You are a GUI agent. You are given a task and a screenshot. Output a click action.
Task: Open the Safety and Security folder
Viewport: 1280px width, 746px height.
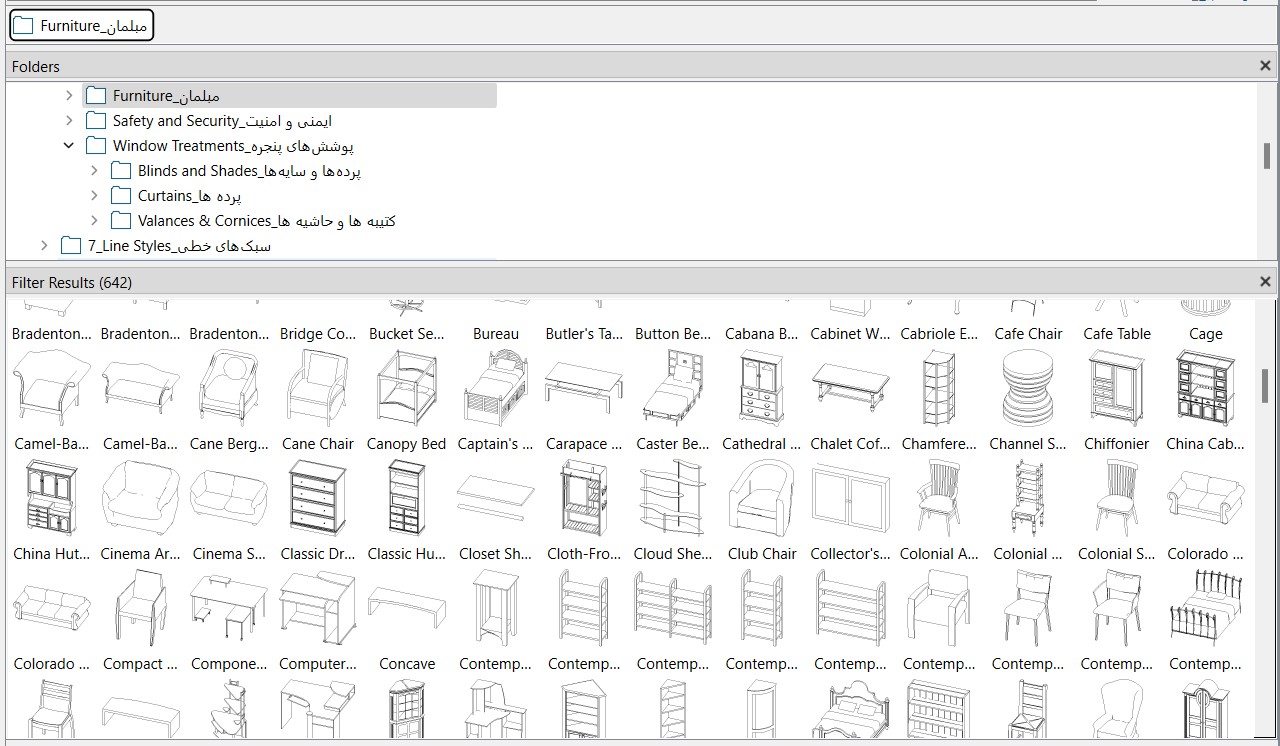222,121
